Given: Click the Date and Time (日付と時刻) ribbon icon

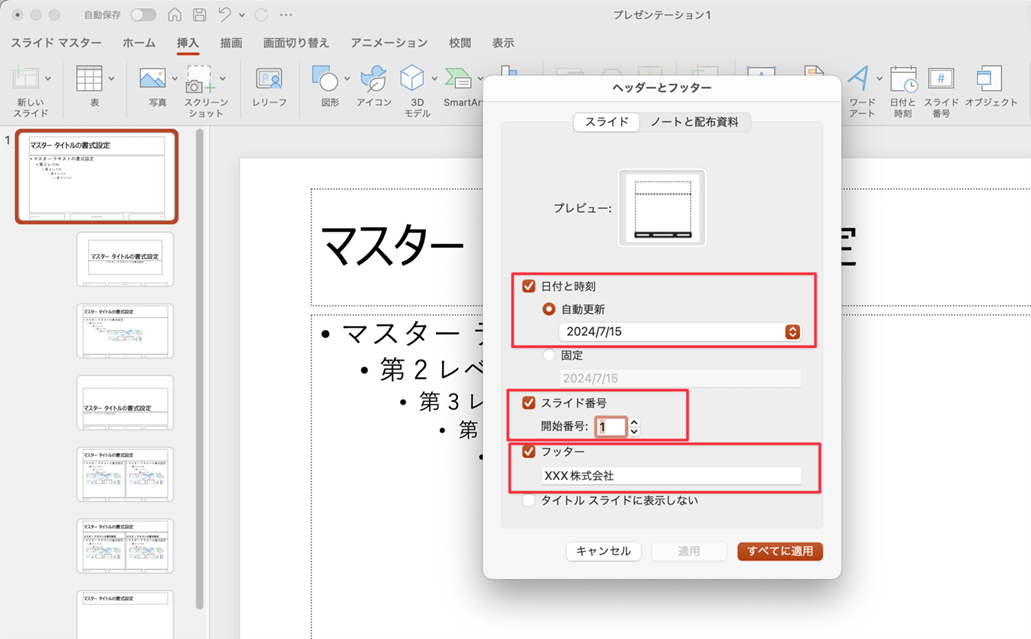Looking at the screenshot, I should tap(903, 79).
